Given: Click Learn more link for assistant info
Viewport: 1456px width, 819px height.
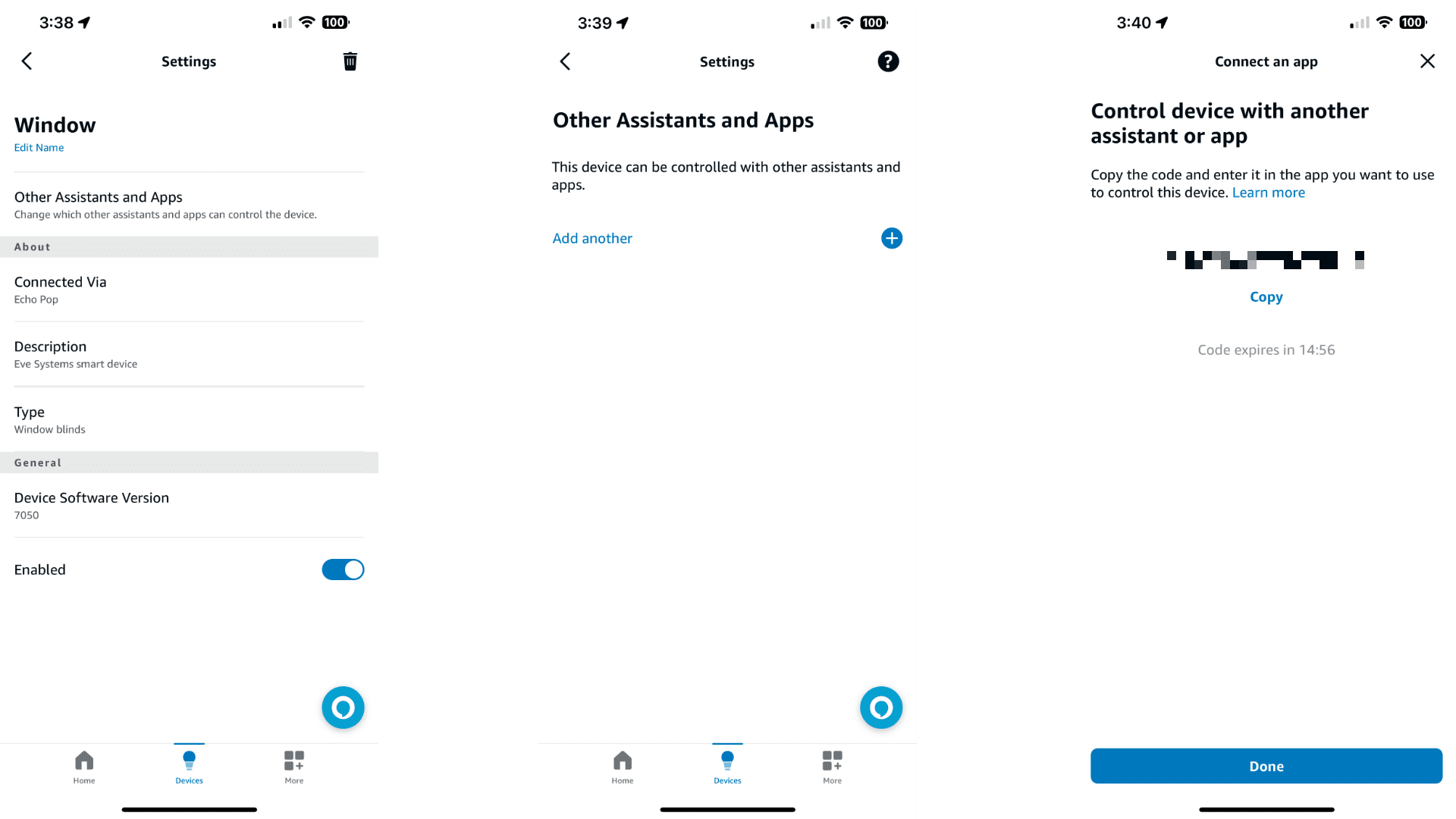Looking at the screenshot, I should (1268, 192).
